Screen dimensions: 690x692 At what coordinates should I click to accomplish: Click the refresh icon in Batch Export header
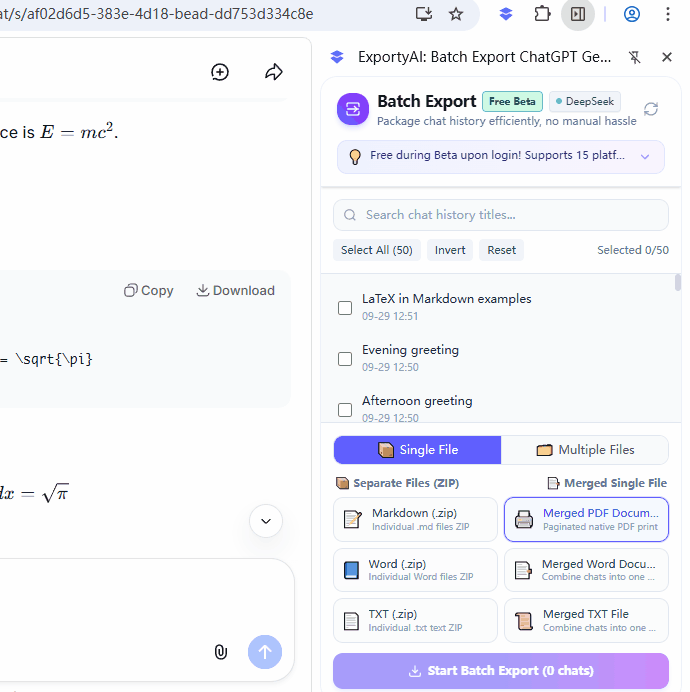[651, 109]
